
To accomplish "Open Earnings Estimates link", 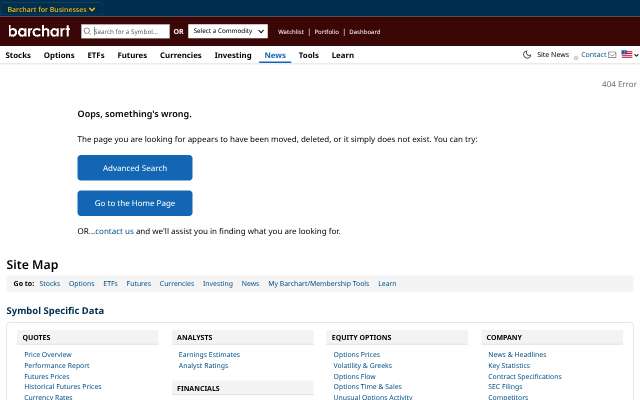I will (x=209, y=355).
